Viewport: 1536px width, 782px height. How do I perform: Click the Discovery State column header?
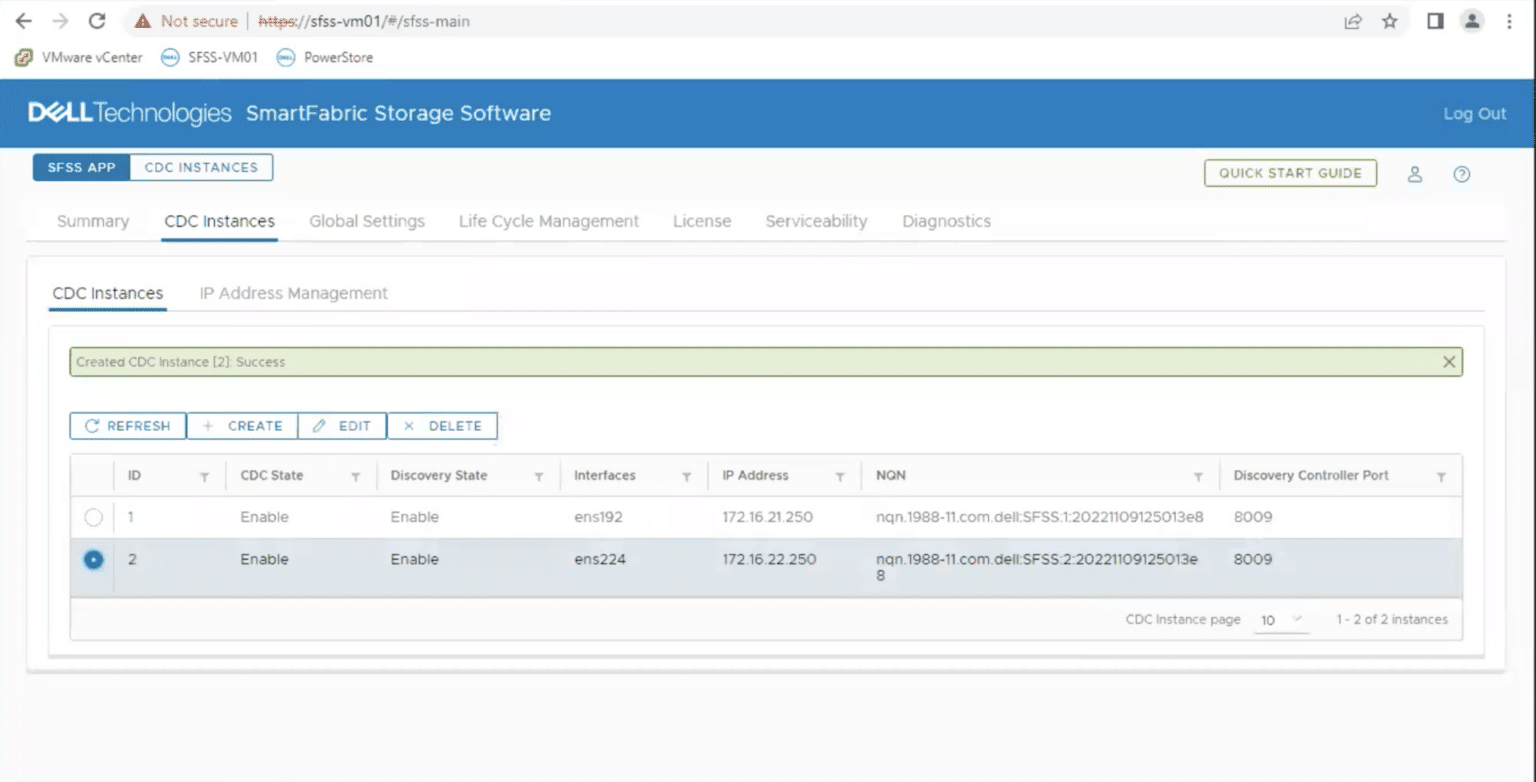tap(439, 476)
